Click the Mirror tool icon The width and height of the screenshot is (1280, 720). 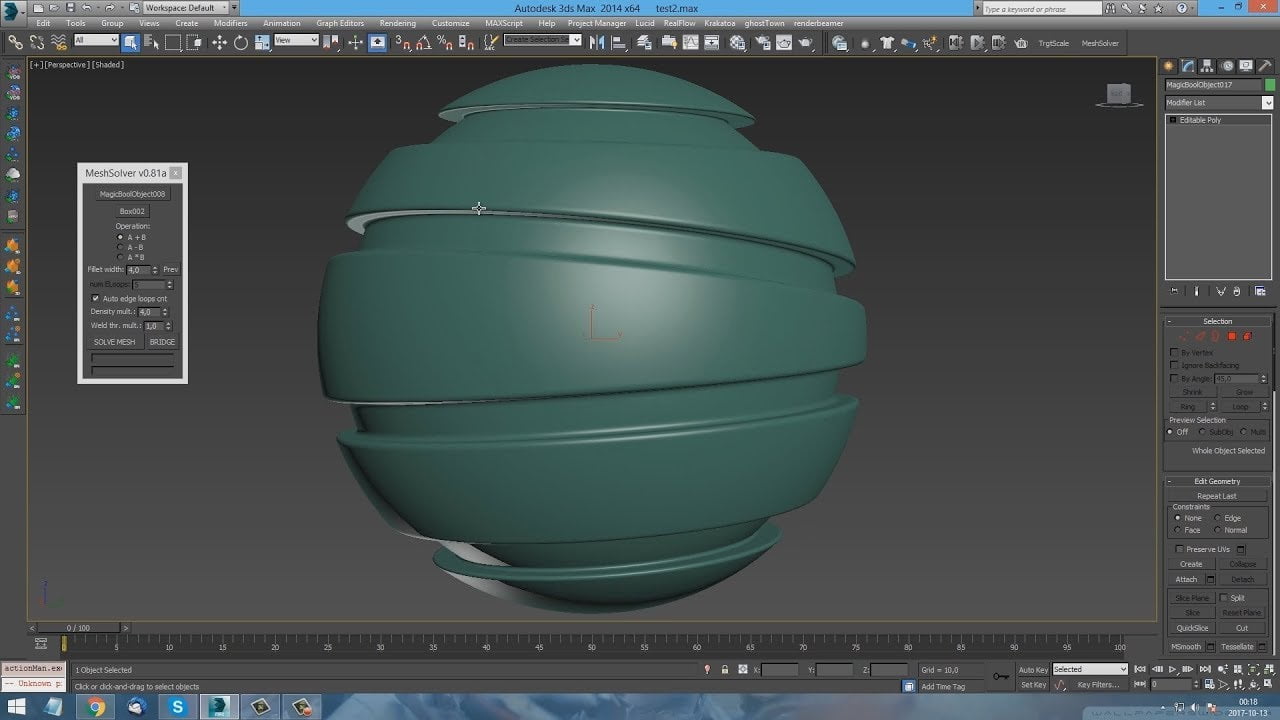[x=597, y=42]
